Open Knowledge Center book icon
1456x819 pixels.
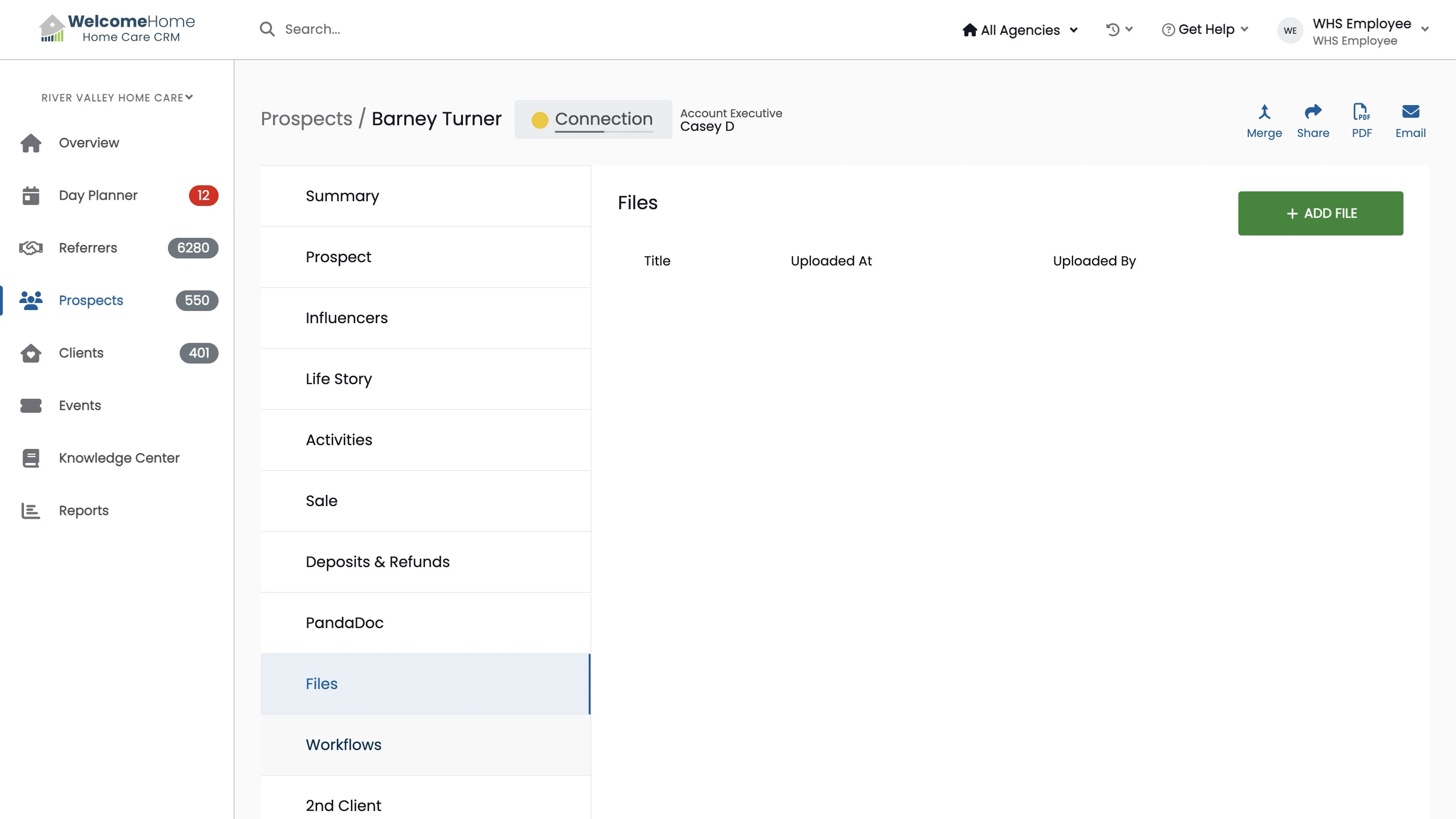tap(31, 458)
